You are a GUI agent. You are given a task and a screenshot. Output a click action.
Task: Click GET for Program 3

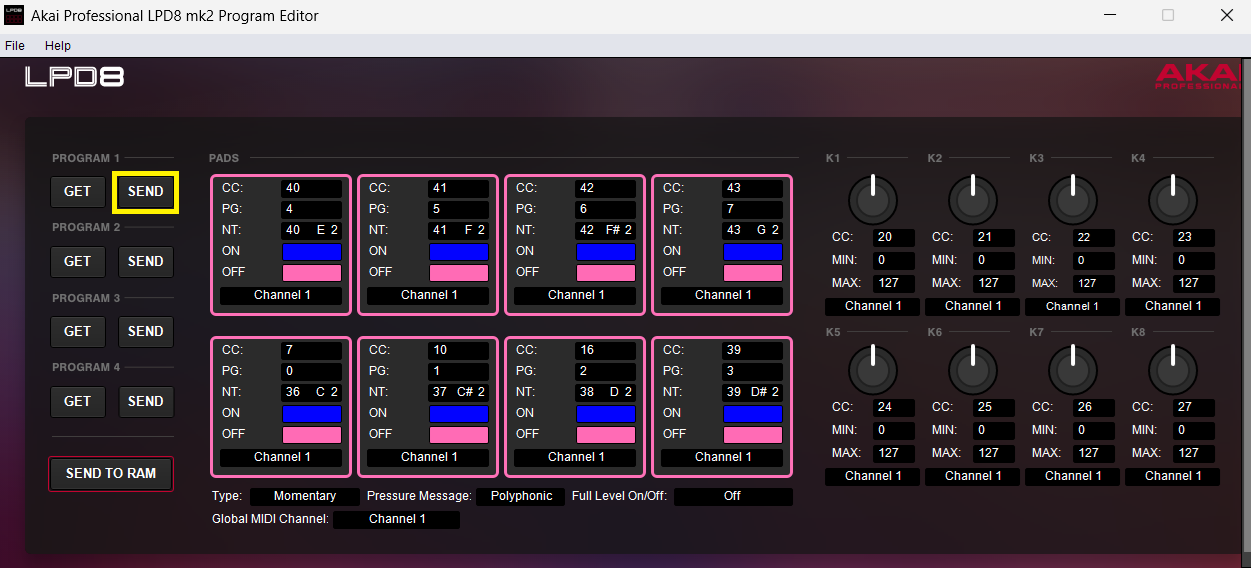coord(77,332)
